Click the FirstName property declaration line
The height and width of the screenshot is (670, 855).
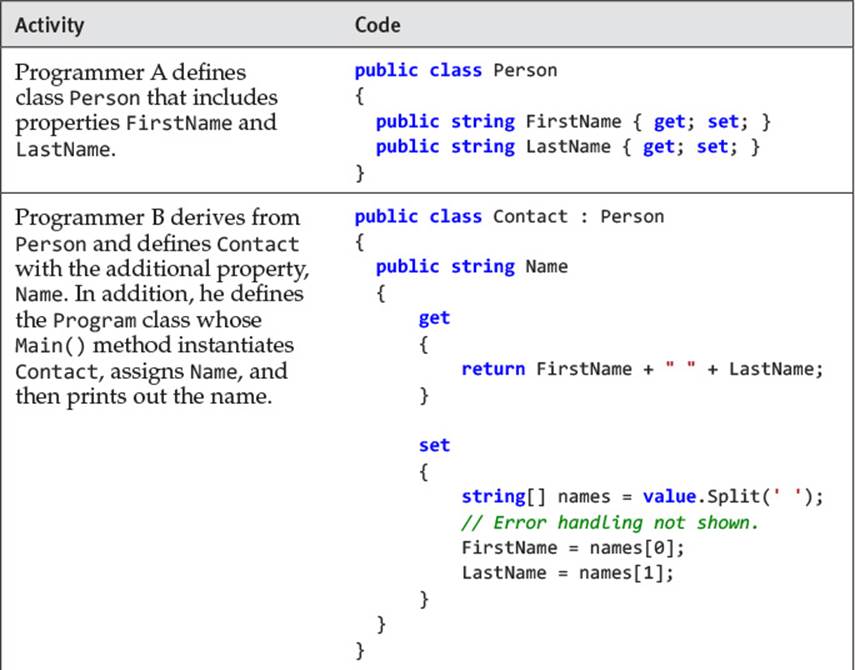573,122
